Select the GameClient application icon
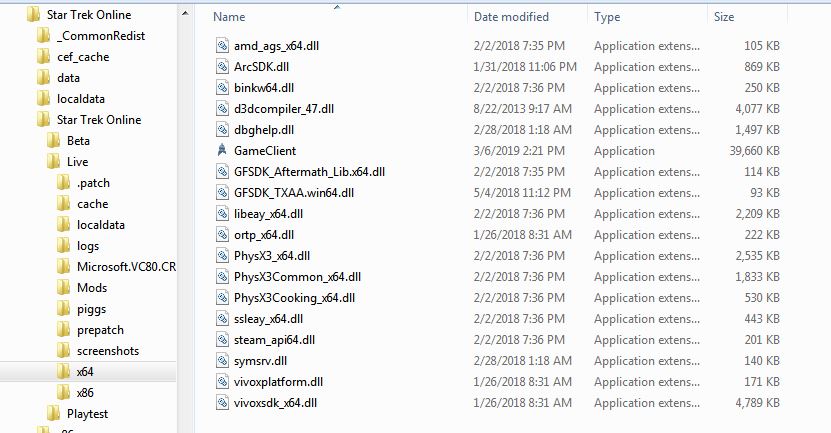831x433 pixels. coord(222,151)
